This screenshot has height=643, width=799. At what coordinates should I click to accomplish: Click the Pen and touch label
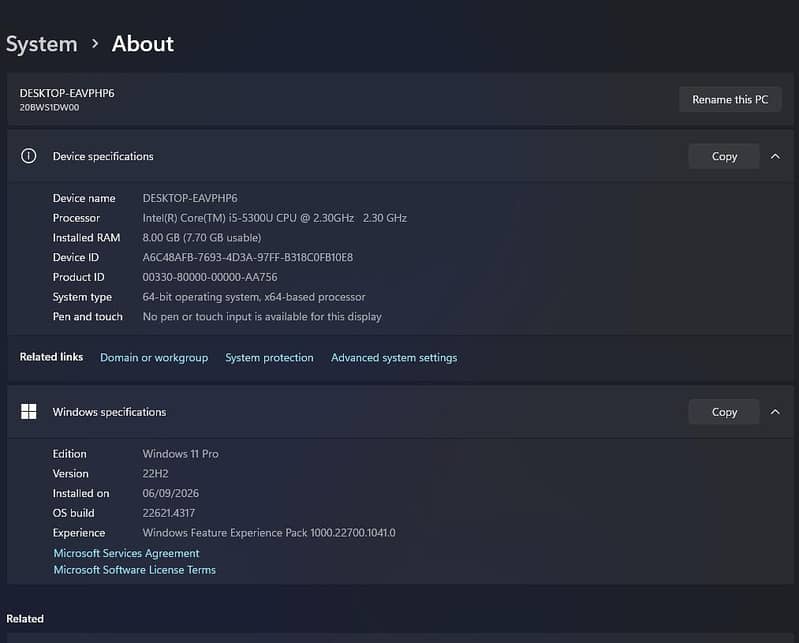pos(88,316)
